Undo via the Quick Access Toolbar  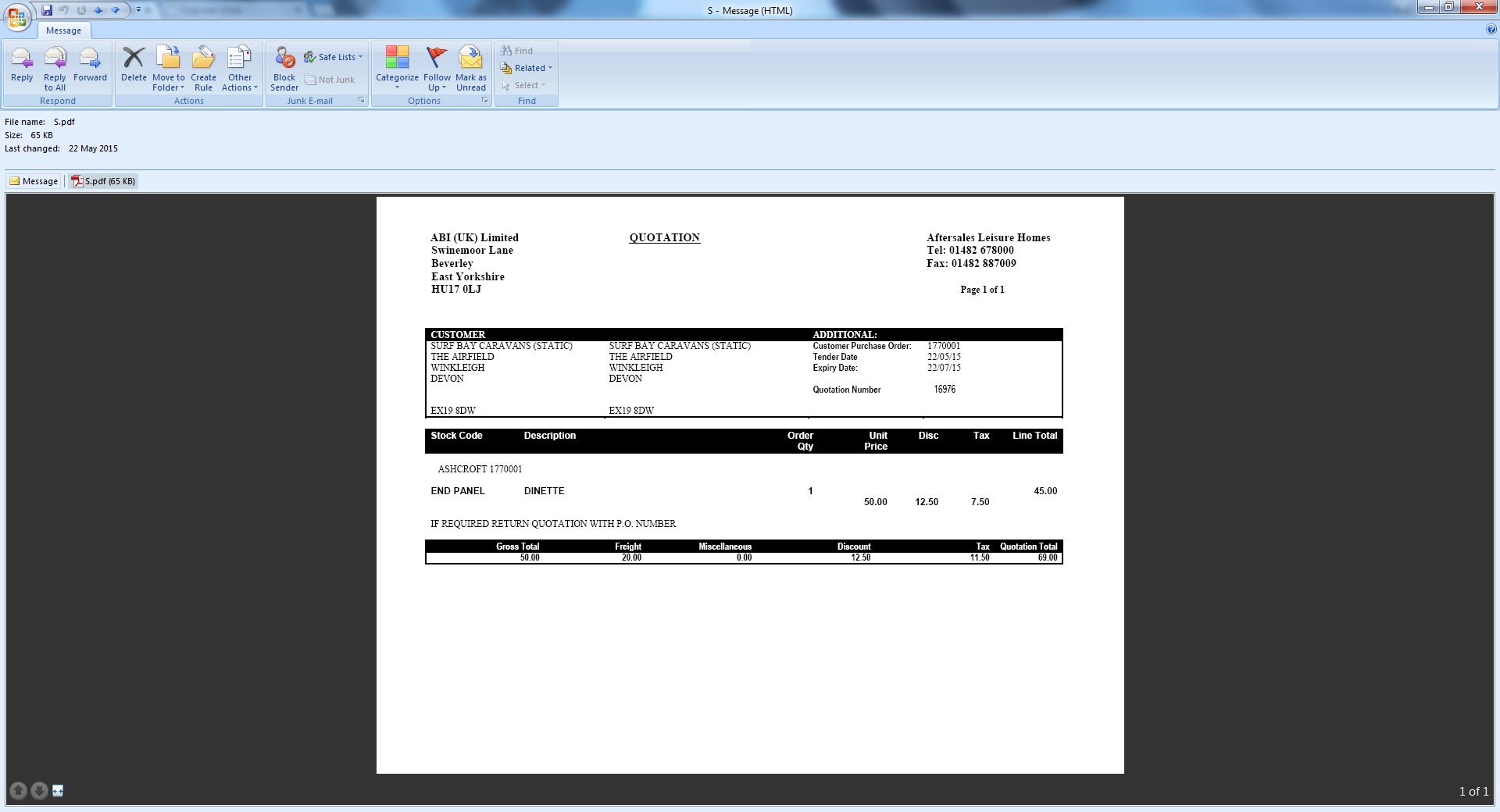tap(64, 10)
